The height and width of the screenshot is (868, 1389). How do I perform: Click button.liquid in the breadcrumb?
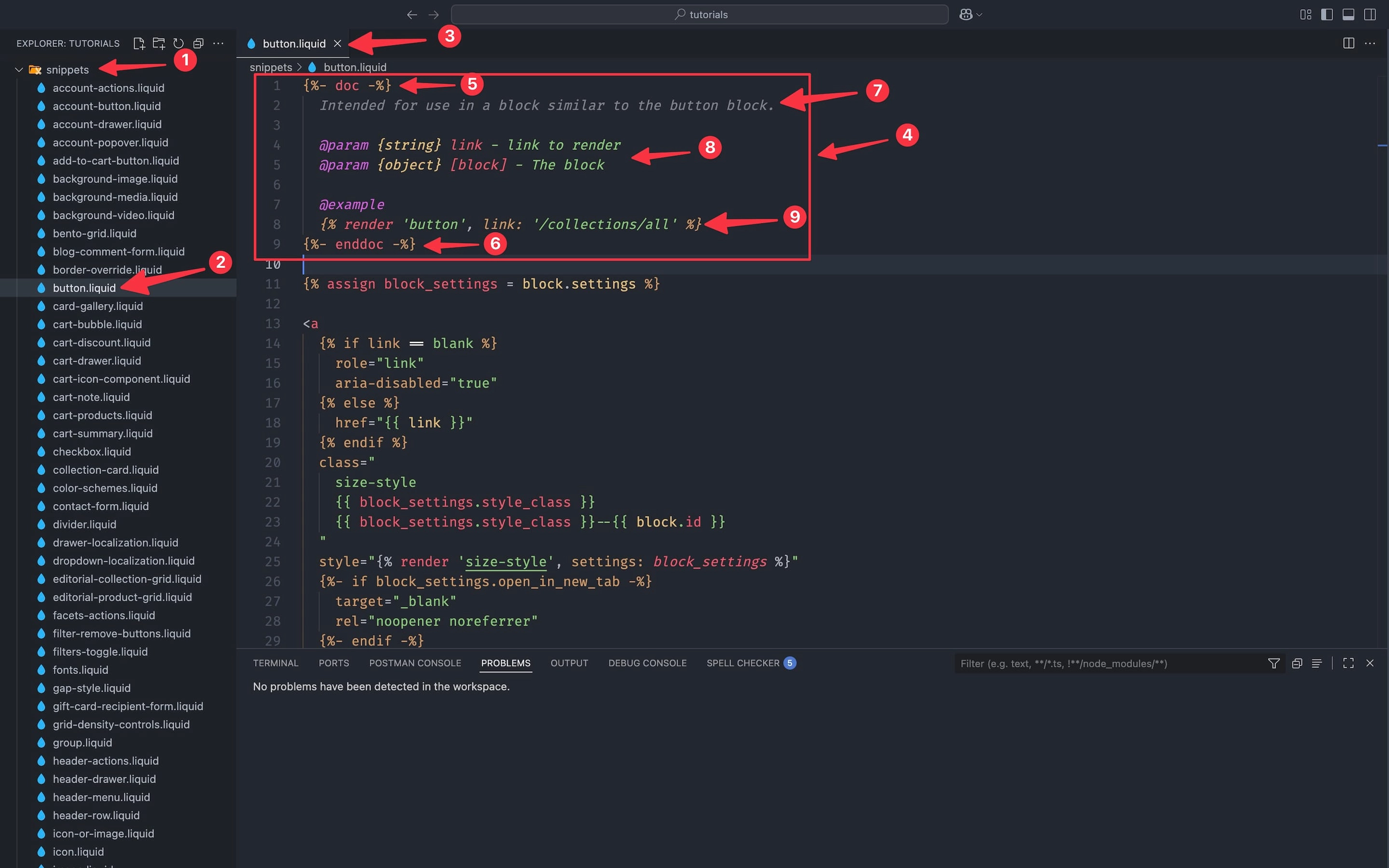tap(354, 67)
